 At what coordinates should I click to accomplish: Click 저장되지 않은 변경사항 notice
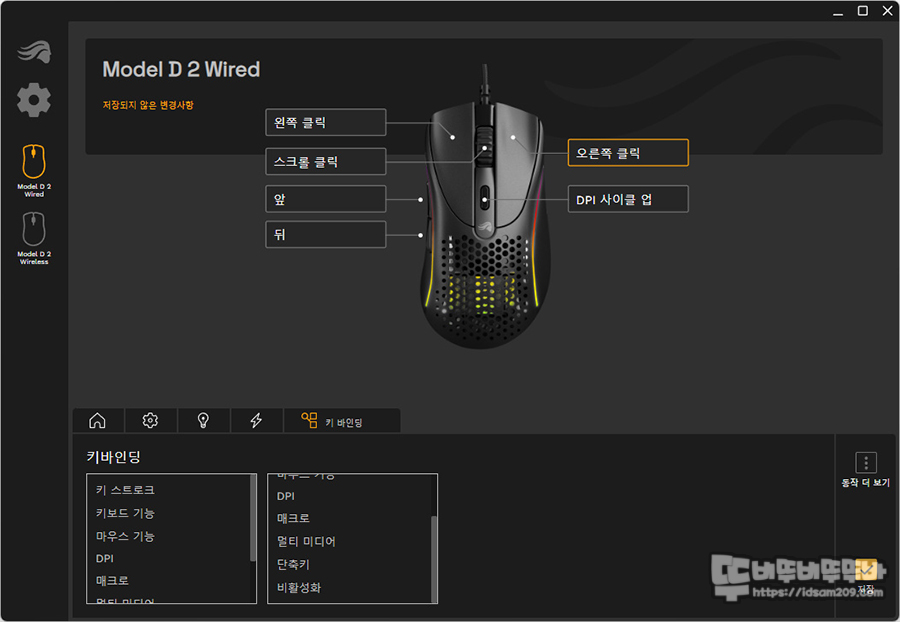click(x=148, y=105)
